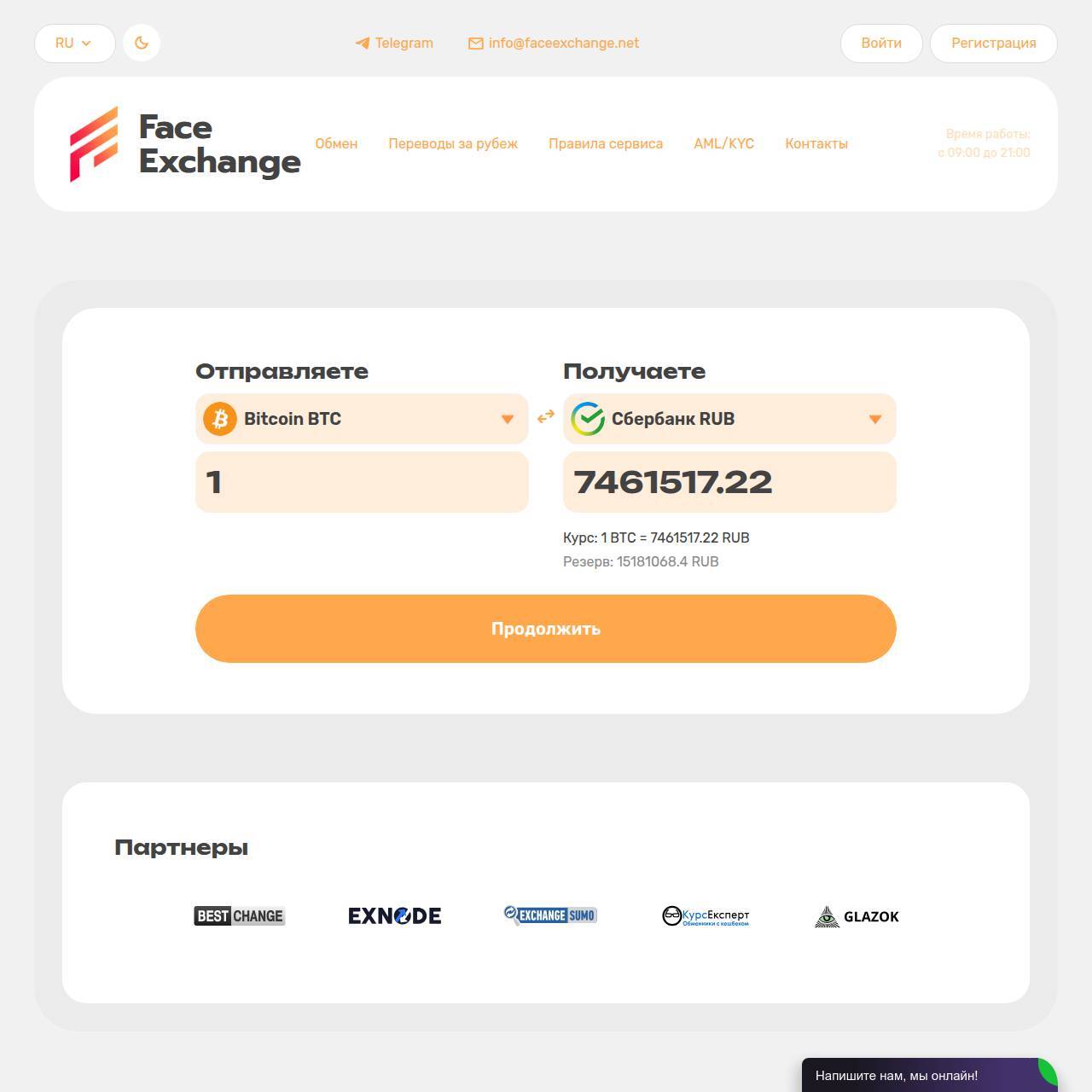This screenshot has width=1092, height=1092.
Task: Open the Сбербанк RUB receive currency dropdown
Action: pyautogui.click(x=729, y=419)
